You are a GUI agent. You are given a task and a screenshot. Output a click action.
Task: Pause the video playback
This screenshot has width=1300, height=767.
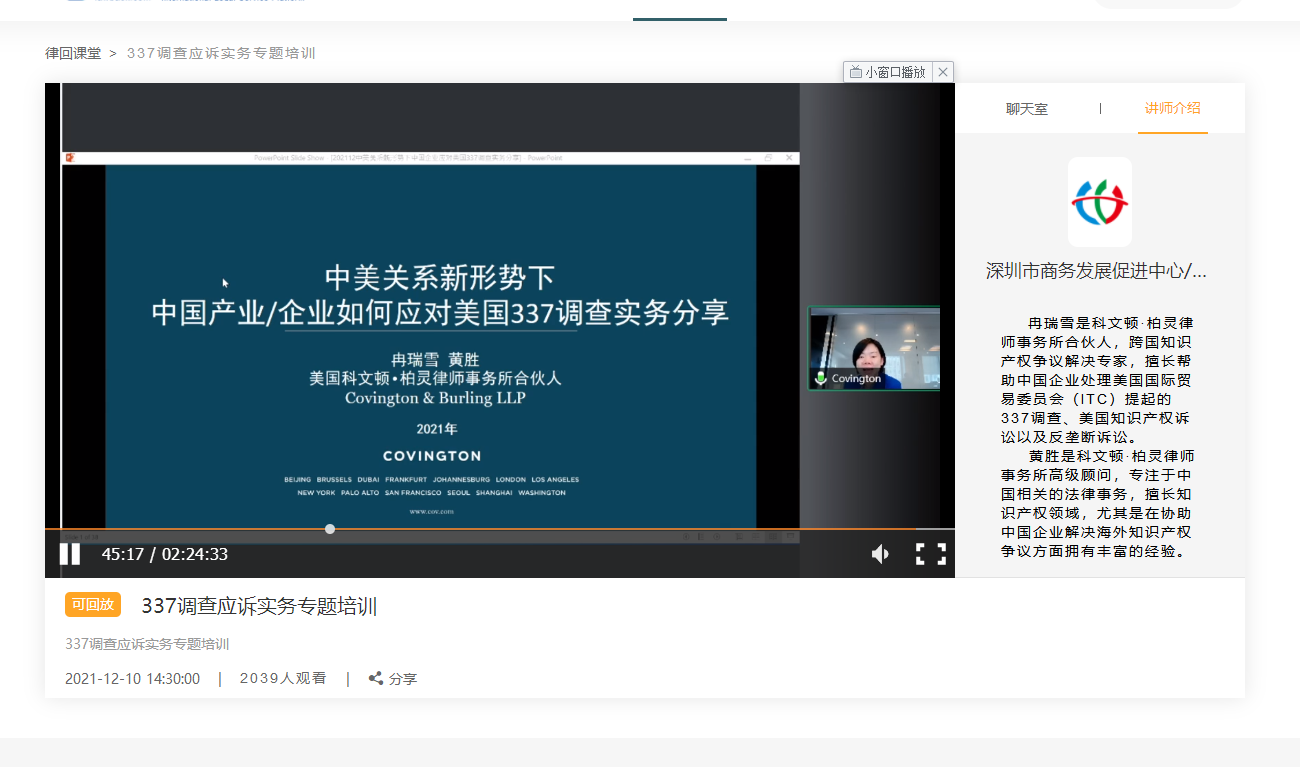click(70, 554)
